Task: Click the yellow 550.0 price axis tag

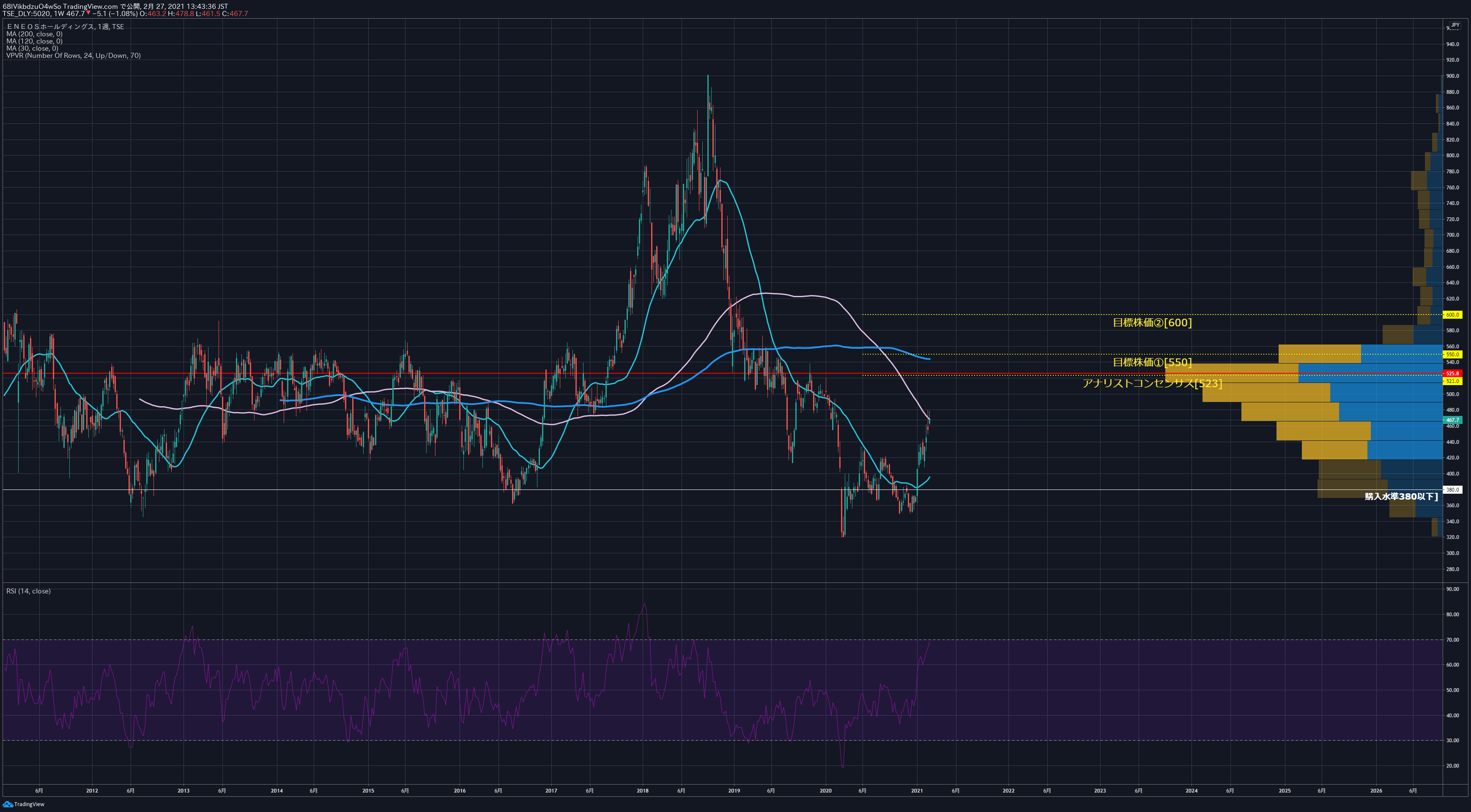Action: pyautogui.click(x=1452, y=355)
